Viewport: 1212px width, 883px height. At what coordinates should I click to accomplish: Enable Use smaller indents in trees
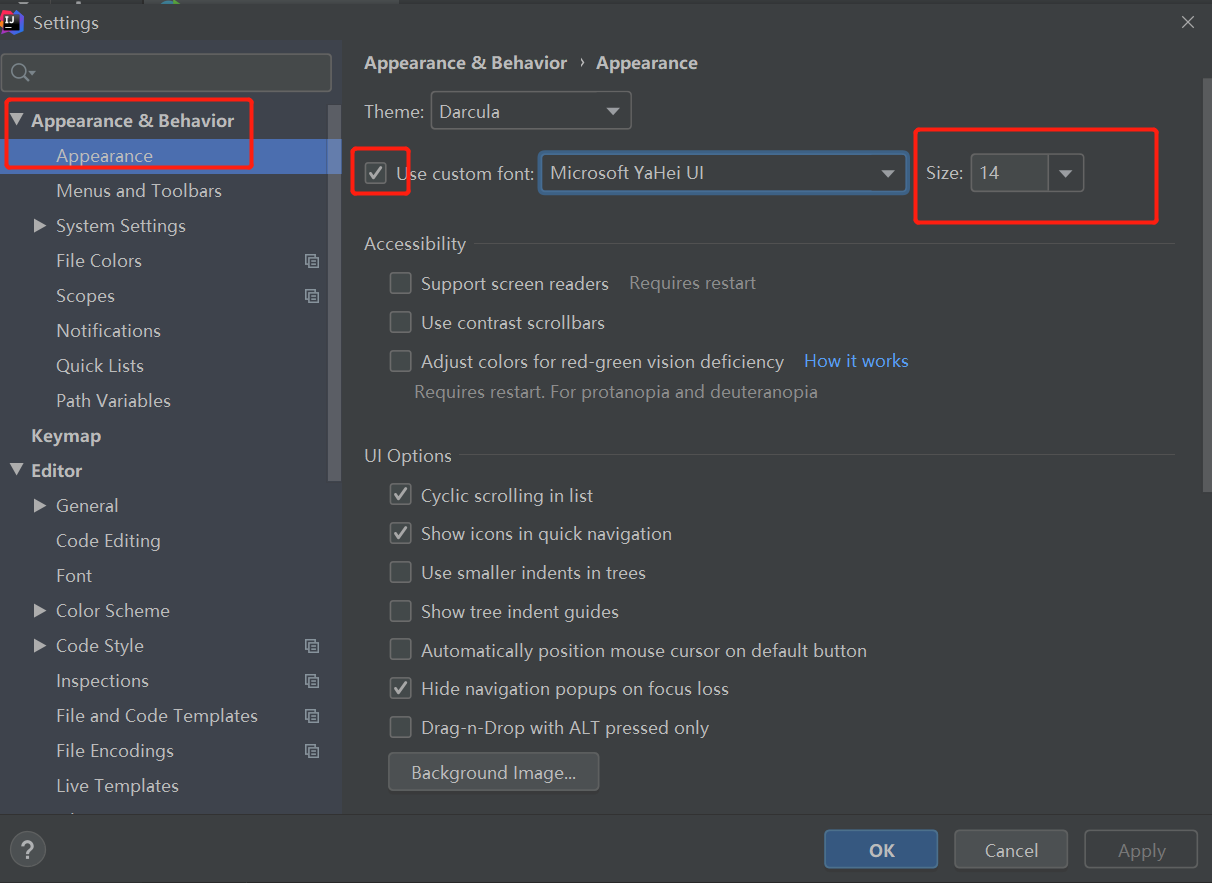(x=400, y=572)
